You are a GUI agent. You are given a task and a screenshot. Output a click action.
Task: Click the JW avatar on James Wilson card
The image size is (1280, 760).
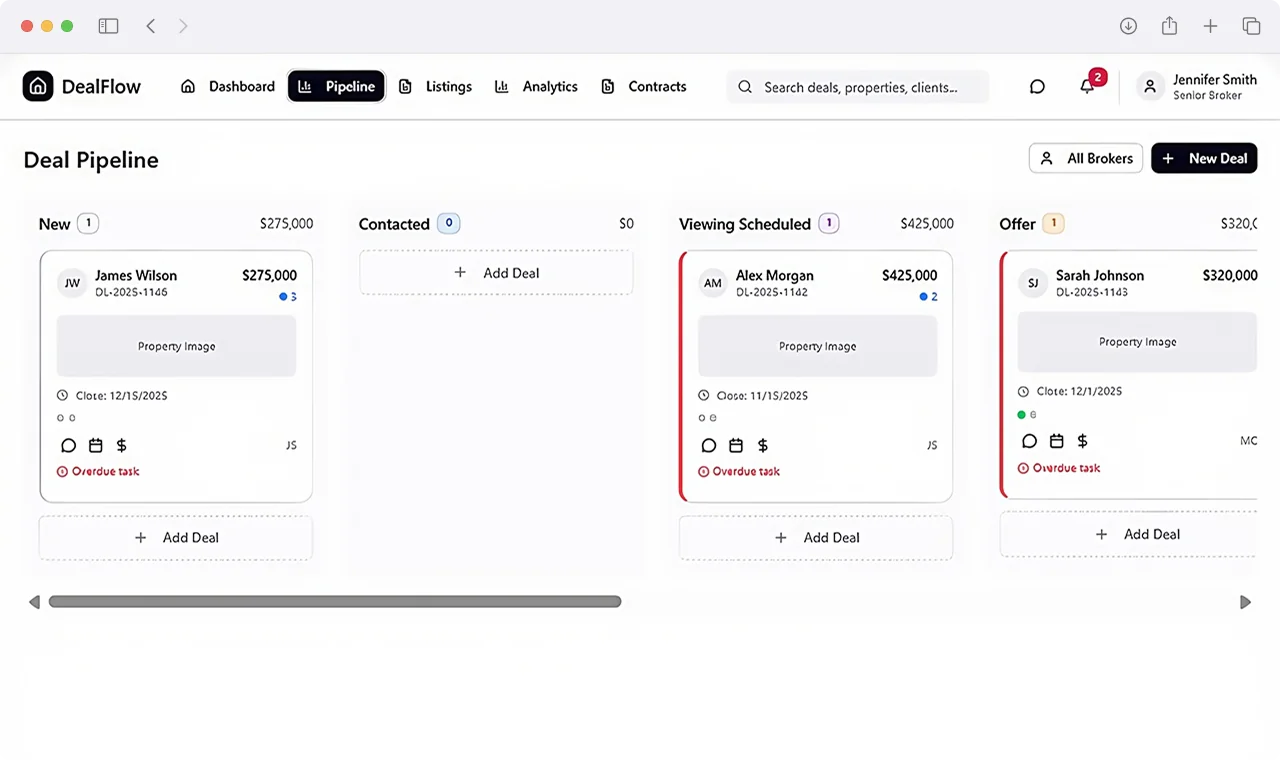(72, 283)
